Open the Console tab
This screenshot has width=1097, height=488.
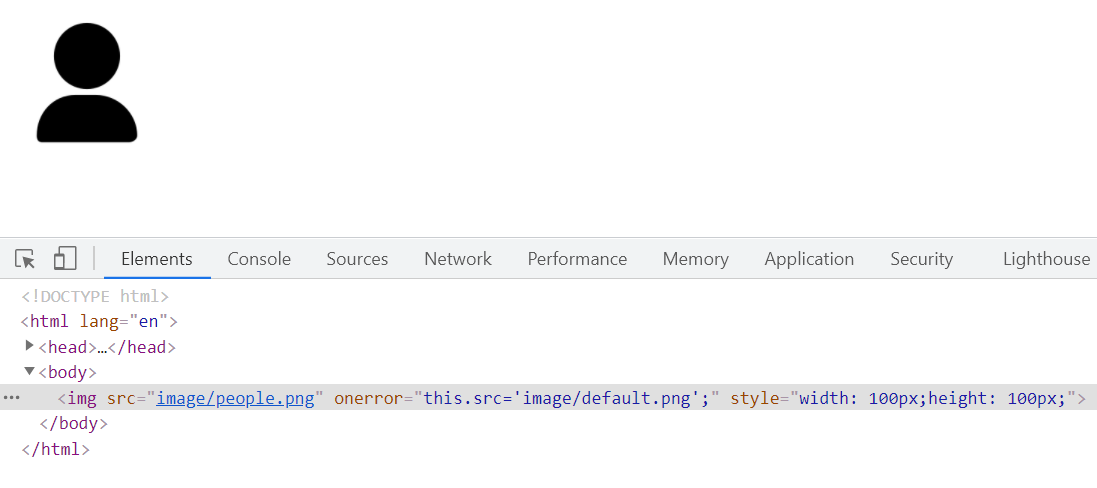point(259,259)
